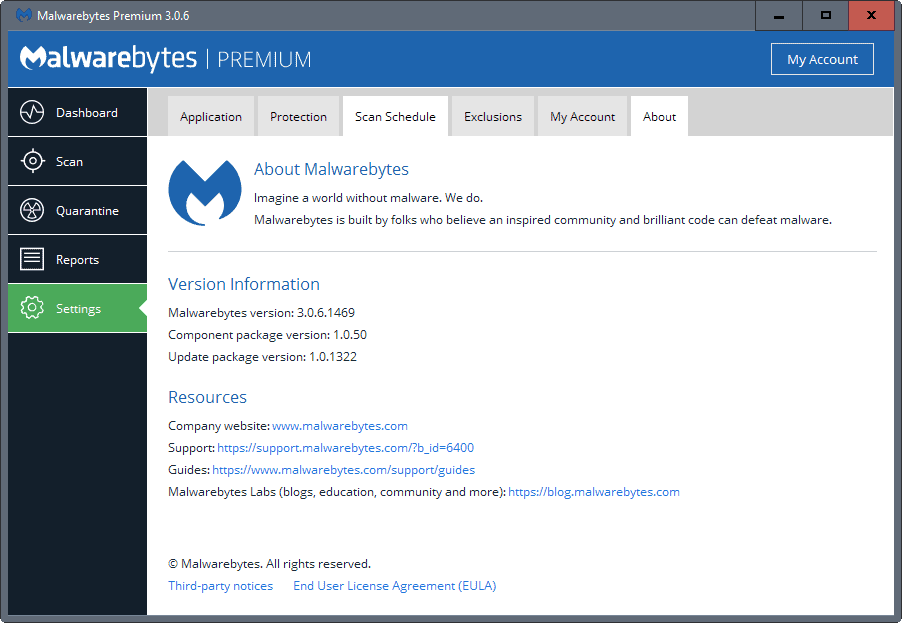Screen dimensions: 902x623
Task: Open the End User License Agreement (EULA)
Action: pyautogui.click(x=394, y=585)
